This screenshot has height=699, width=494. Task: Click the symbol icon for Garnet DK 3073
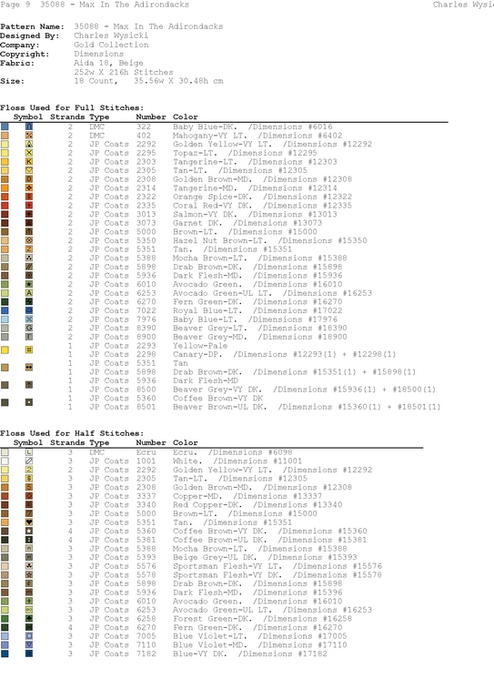click(x=29, y=223)
